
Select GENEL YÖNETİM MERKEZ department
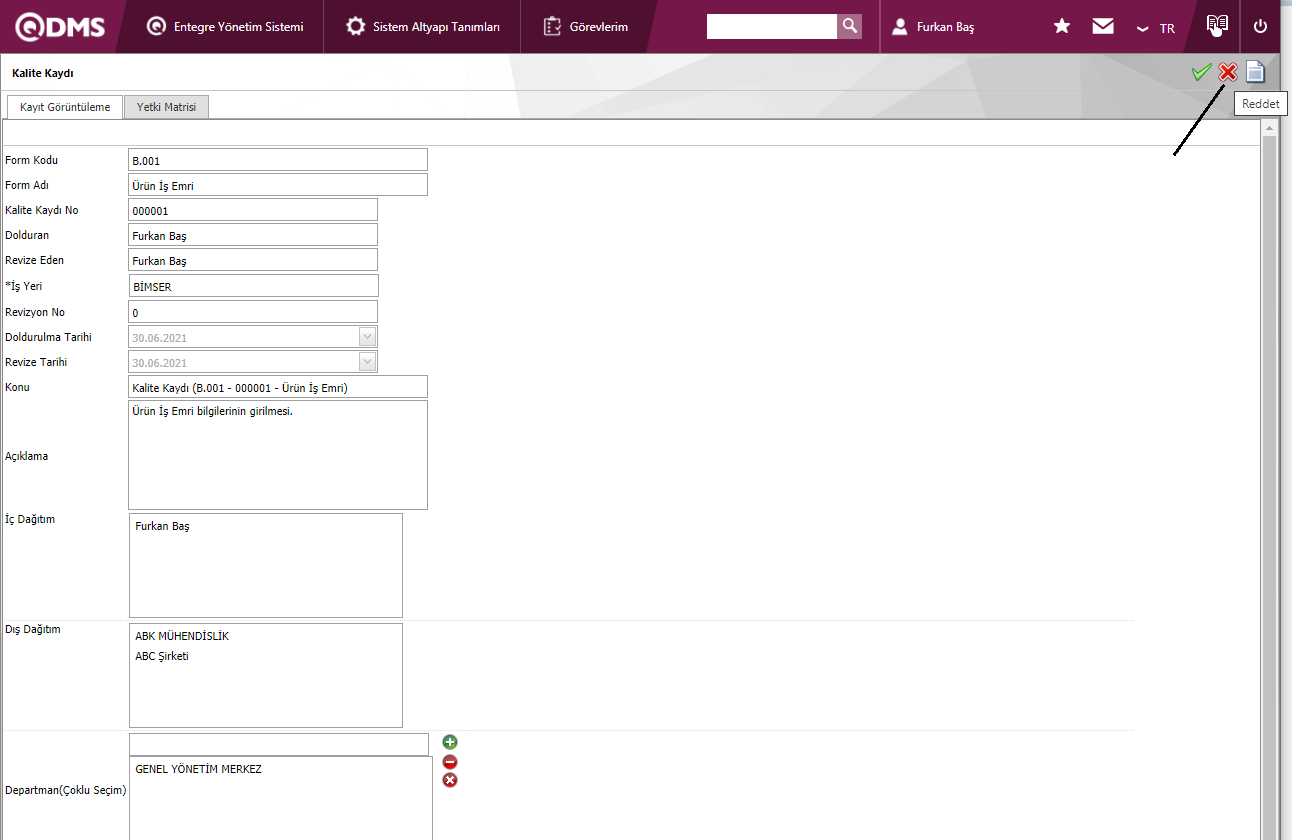[198, 769]
